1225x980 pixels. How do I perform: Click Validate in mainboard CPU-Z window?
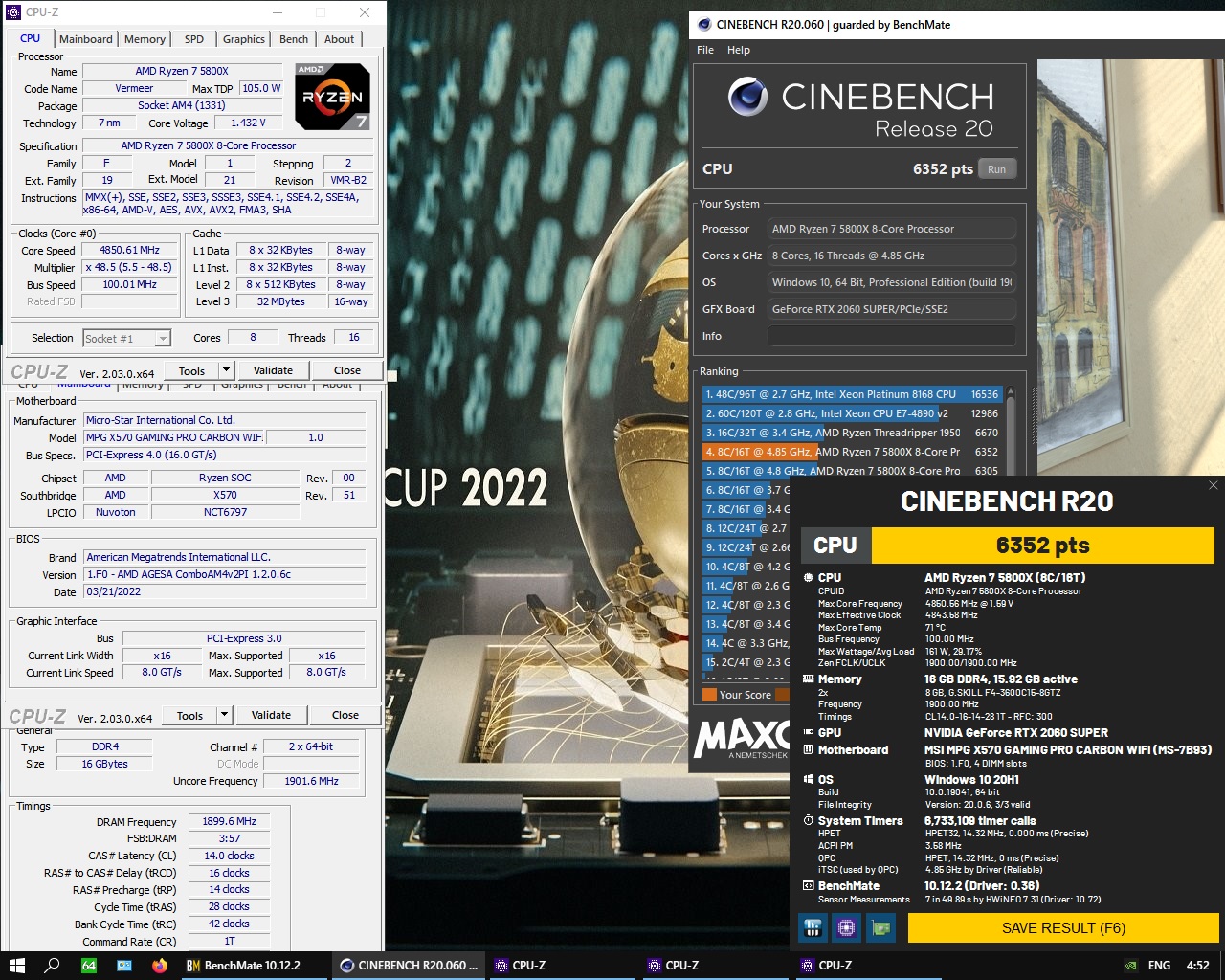pyautogui.click(x=271, y=715)
